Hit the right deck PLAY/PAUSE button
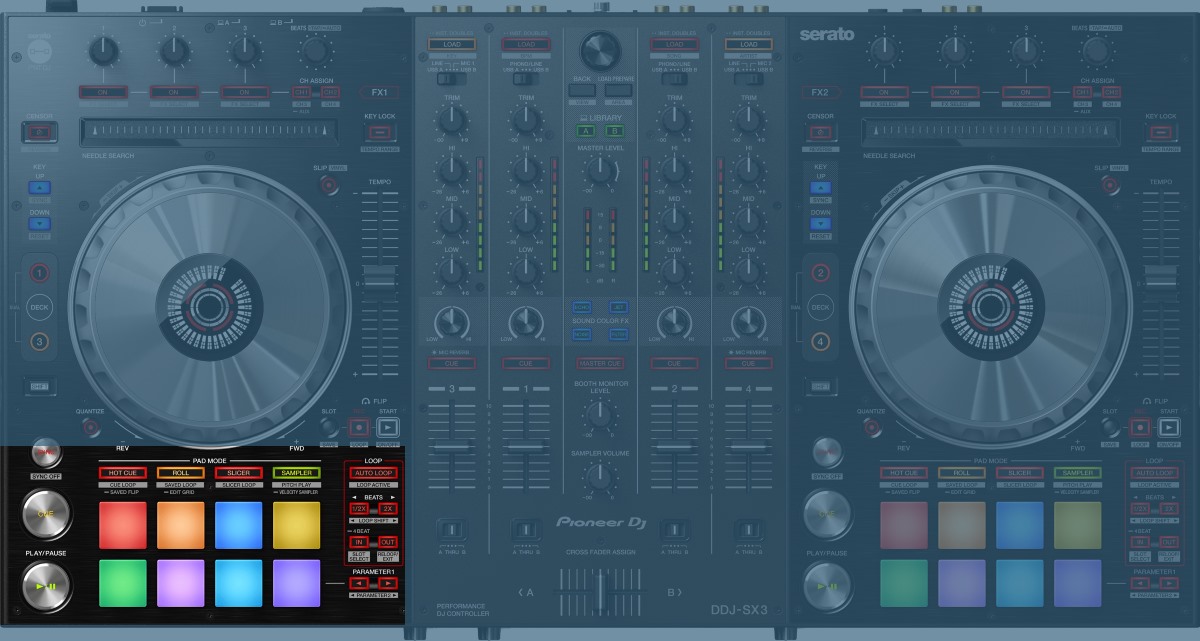 828,587
